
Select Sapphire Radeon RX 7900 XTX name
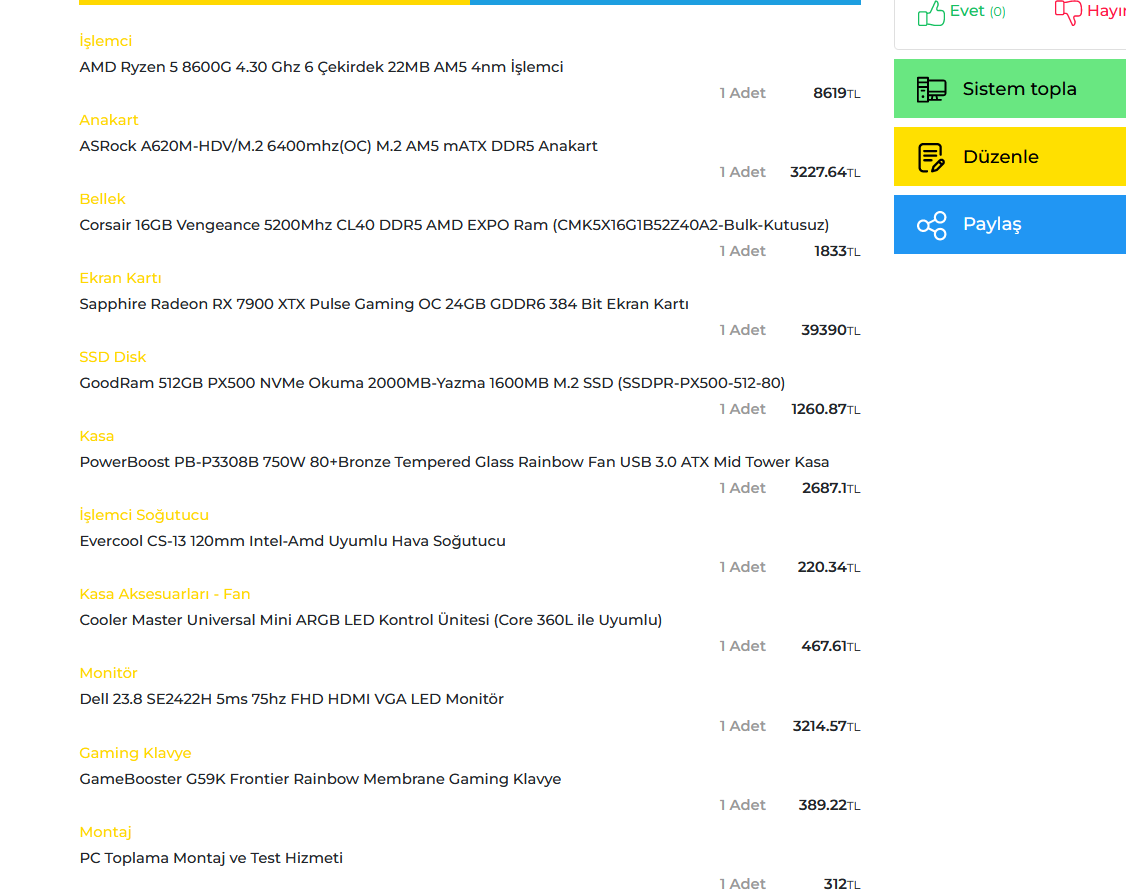point(383,304)
